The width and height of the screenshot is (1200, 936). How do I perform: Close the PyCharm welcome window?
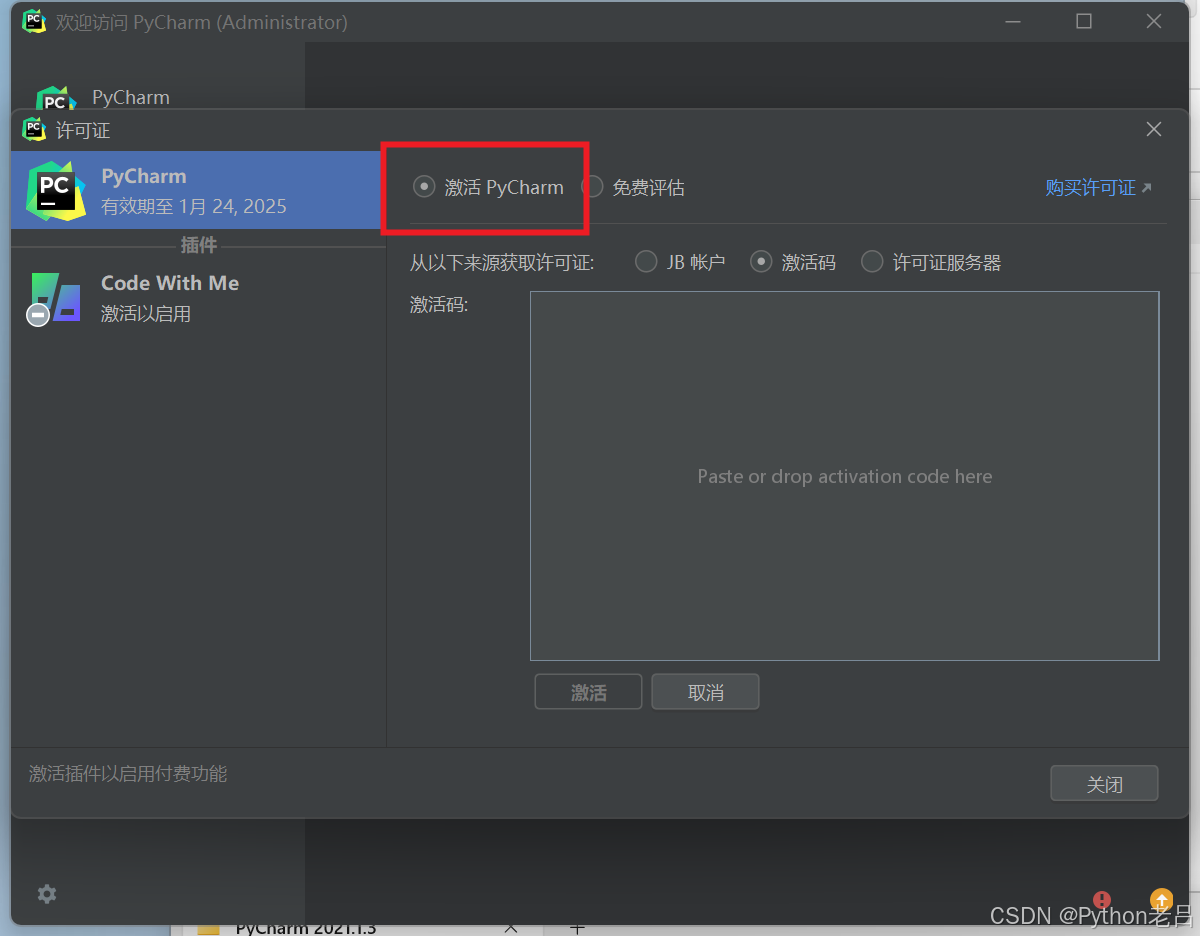tap(1154, 21)
